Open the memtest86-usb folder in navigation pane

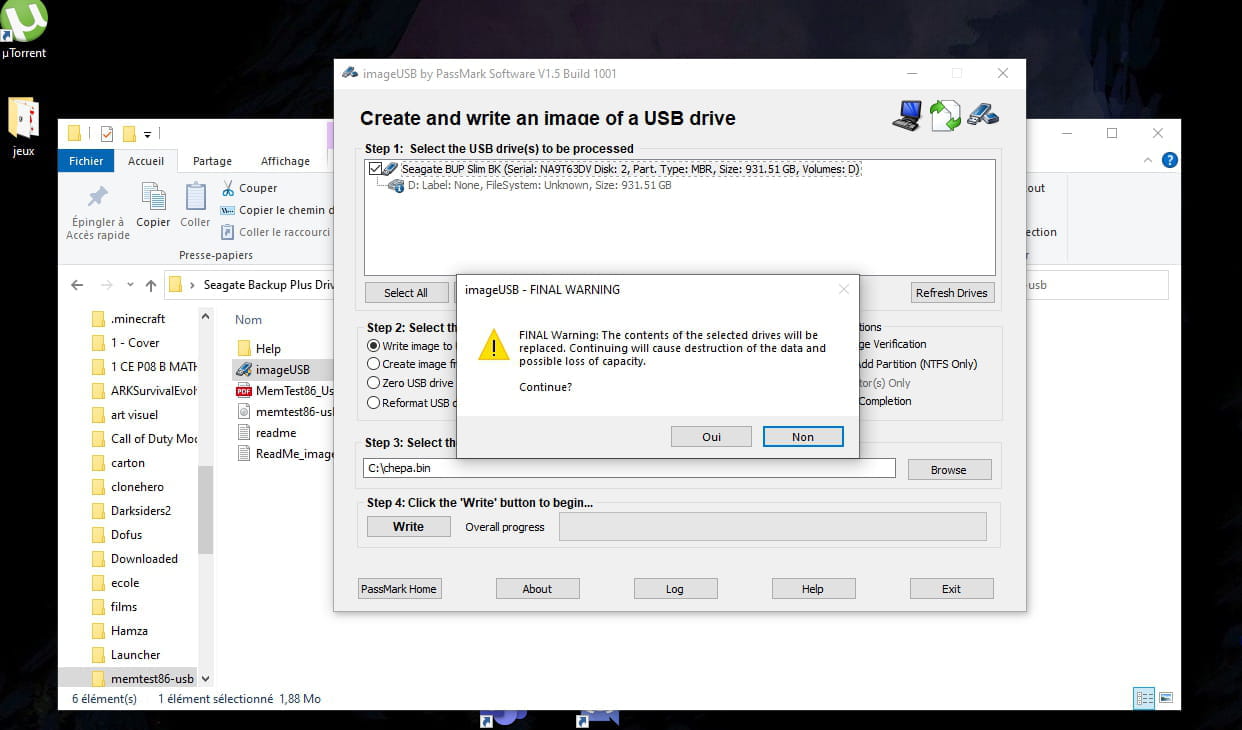tap(142, 679)
